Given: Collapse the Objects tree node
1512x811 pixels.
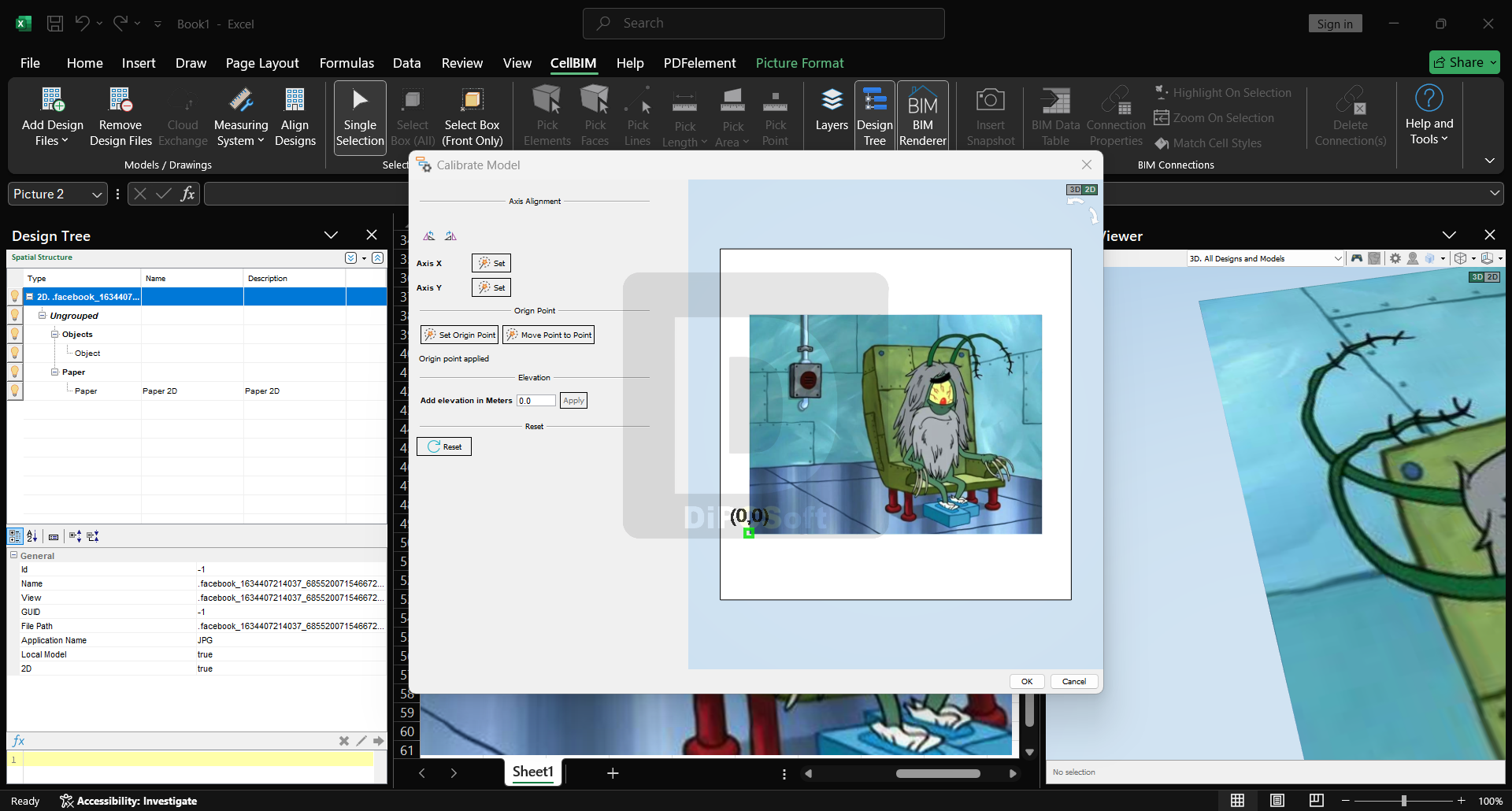Looking at the screenshot, I should tap(55, 335).
